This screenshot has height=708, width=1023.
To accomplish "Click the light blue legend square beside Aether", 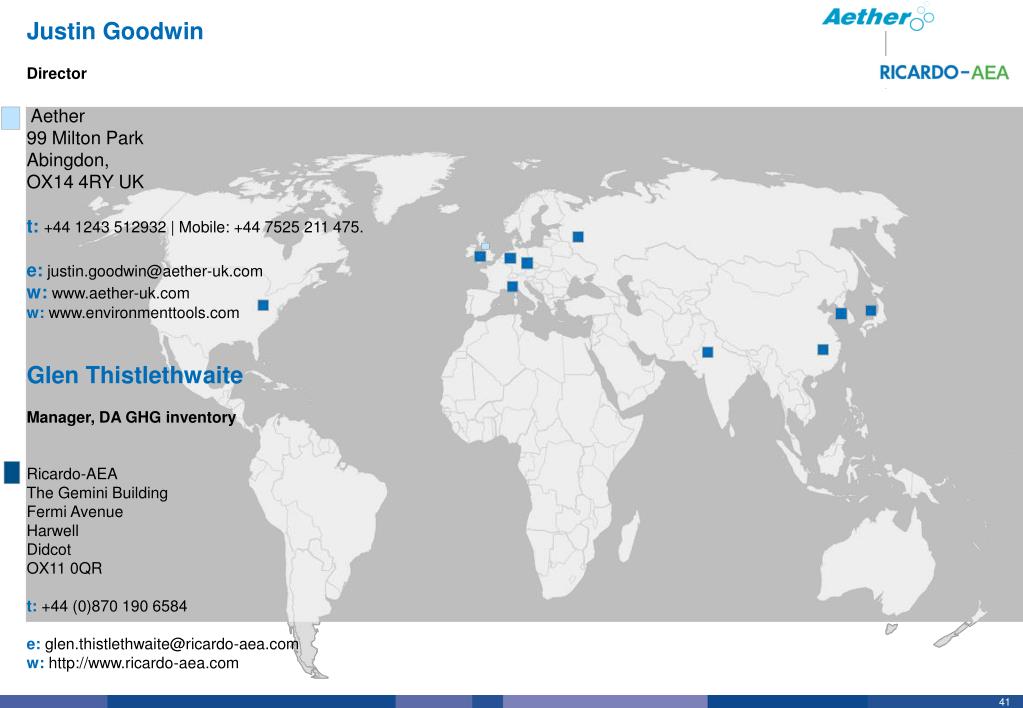I will tap(10, 118).
